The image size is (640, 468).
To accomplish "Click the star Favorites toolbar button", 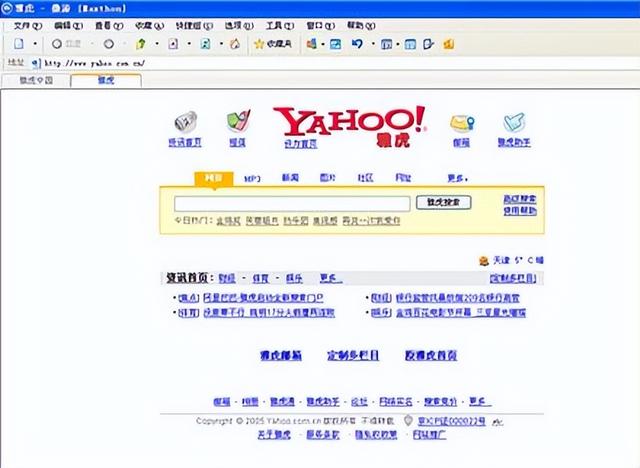I will pos(272,44).
